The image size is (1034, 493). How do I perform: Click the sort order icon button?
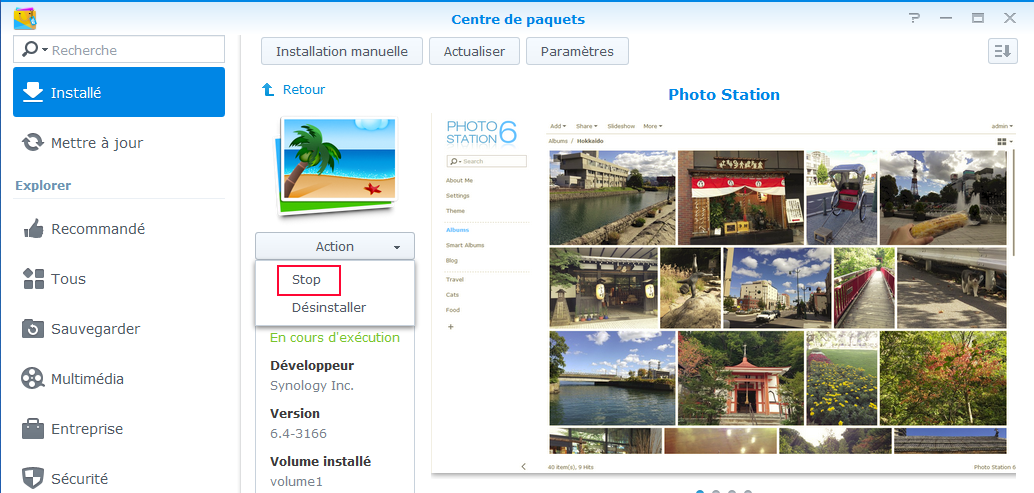coord(1001,51)
